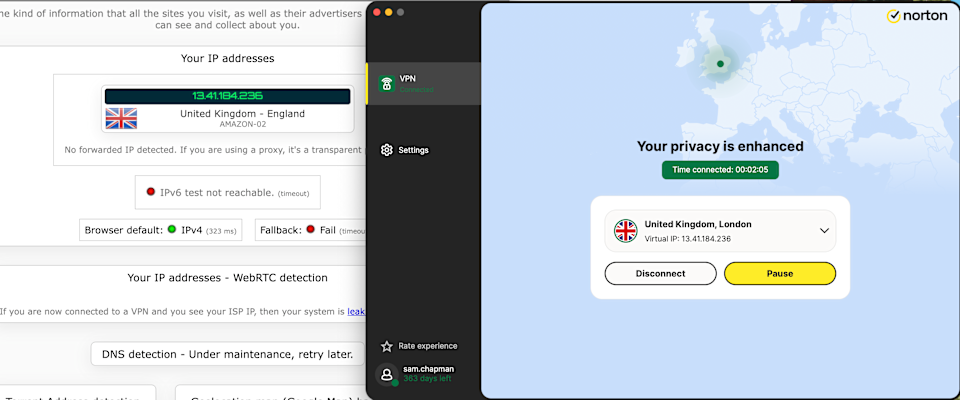Select the Rate experience sidebar entry

tap(427, 346)
